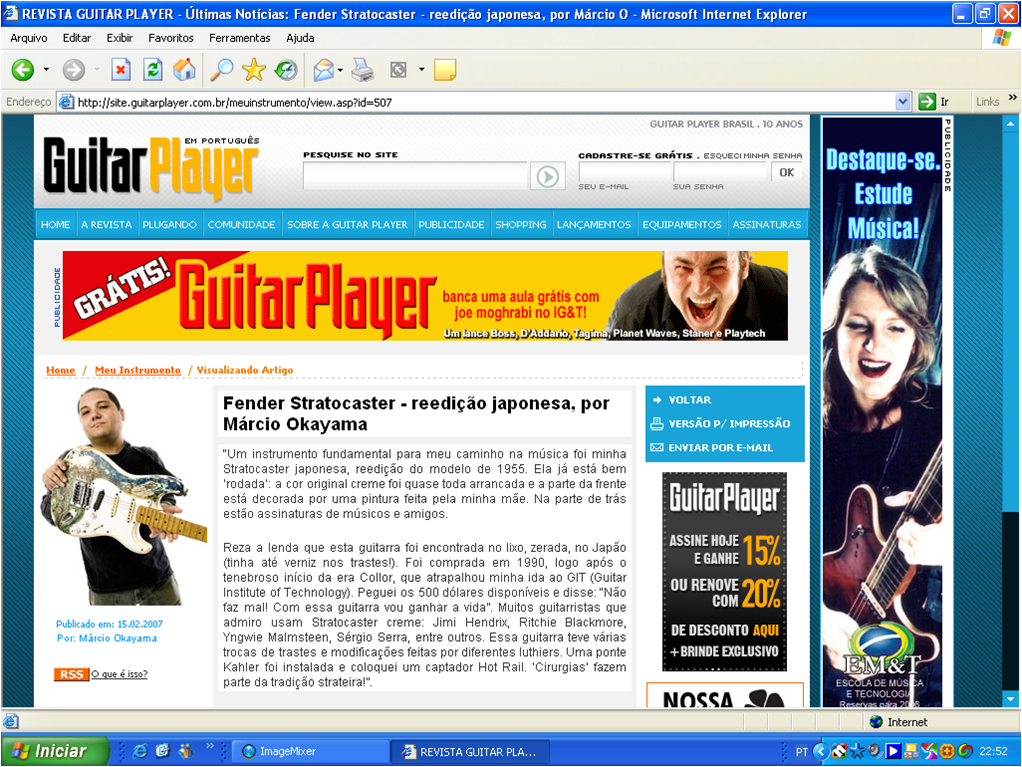Select the A REVISTA navigation tab

coord(106,224)
